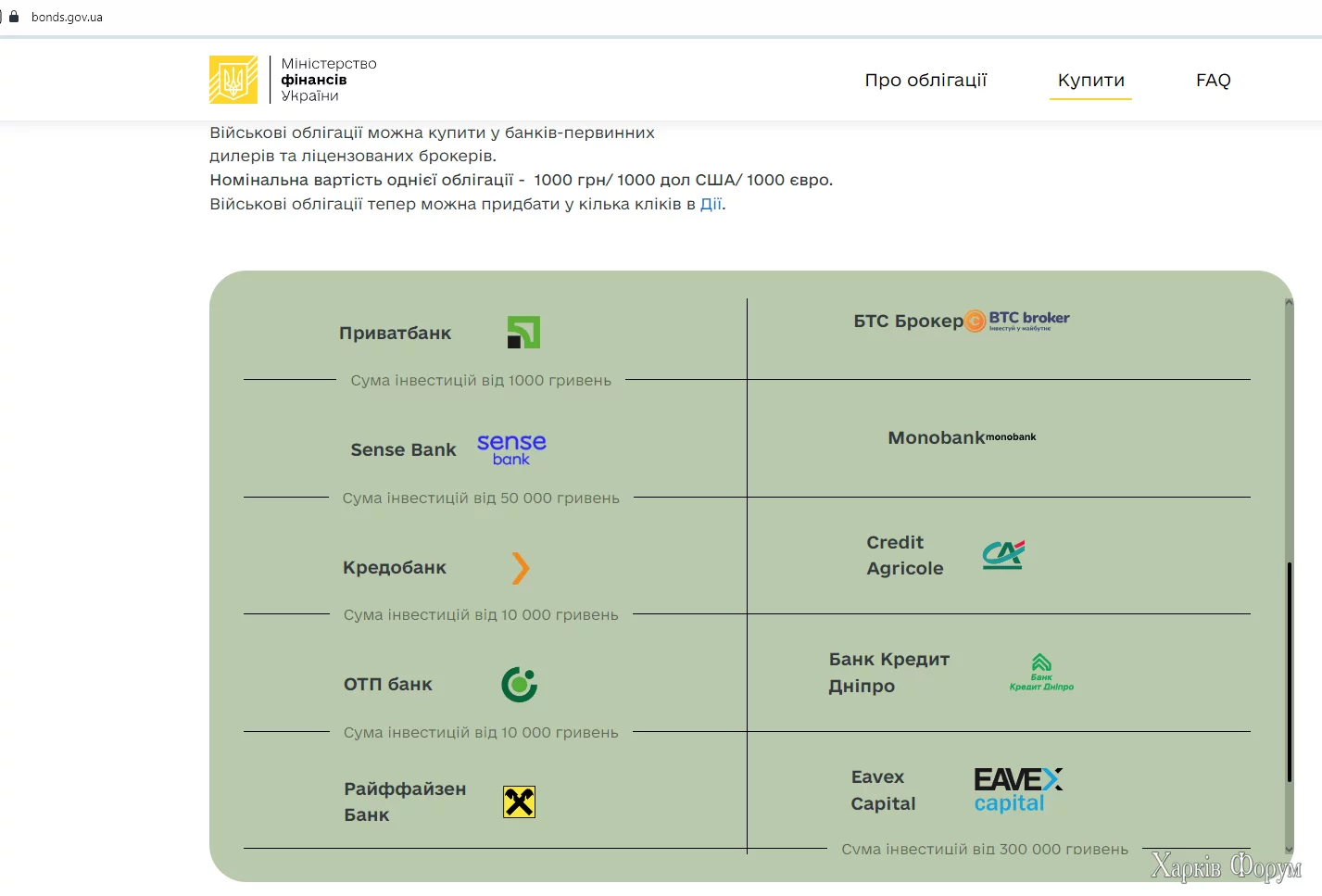Open the Про облігації menu item
The image size is (1322, 896).
click(x=925, y=81)
